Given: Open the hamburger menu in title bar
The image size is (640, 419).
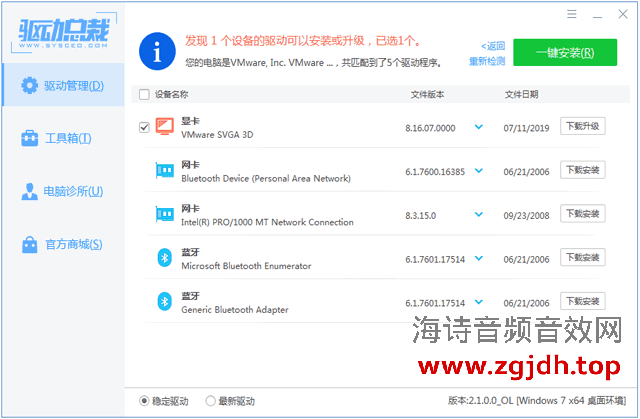Looking at the screenshot, I should (571, 14).
